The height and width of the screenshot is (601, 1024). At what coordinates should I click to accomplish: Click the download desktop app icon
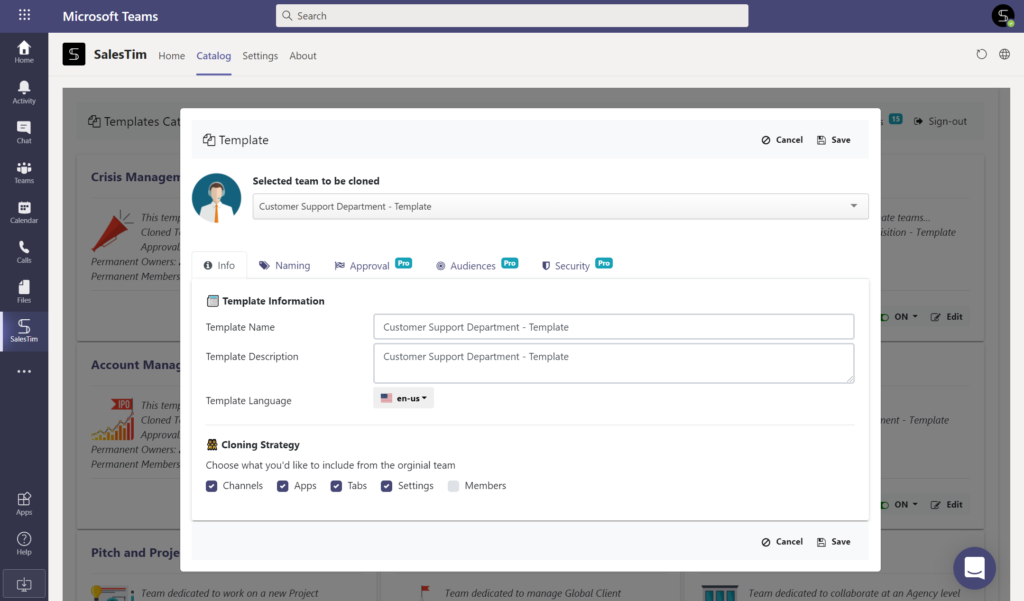[x=24, y=585]
